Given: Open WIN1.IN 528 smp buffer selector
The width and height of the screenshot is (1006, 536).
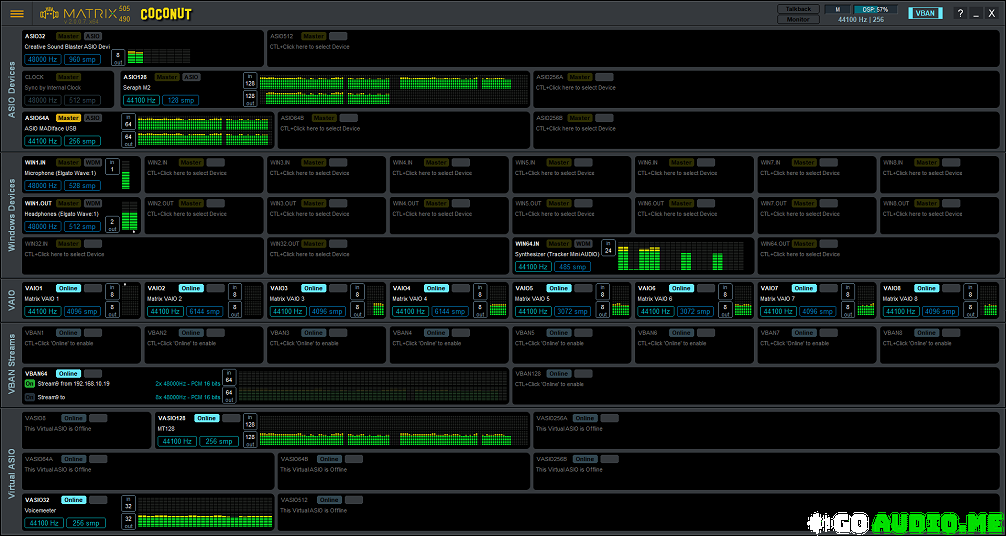Looking at the screenshot, I should (83, 186).
